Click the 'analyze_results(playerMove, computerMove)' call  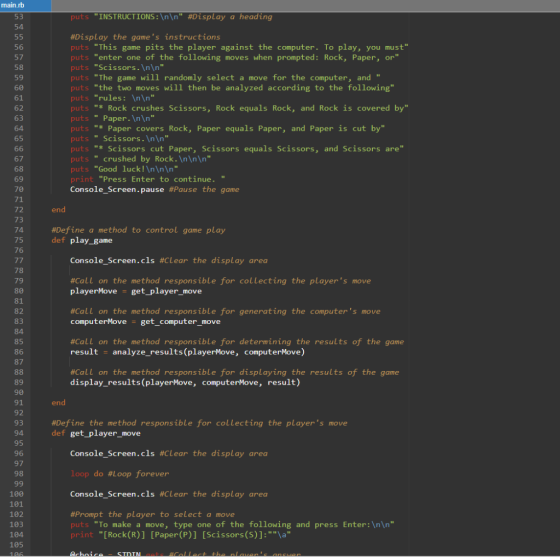[x=209, y=352]
